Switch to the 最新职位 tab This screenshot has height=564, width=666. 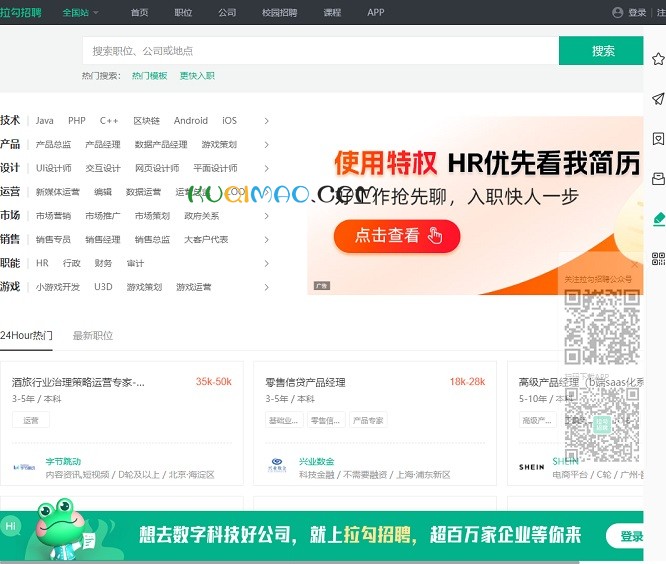93,336
